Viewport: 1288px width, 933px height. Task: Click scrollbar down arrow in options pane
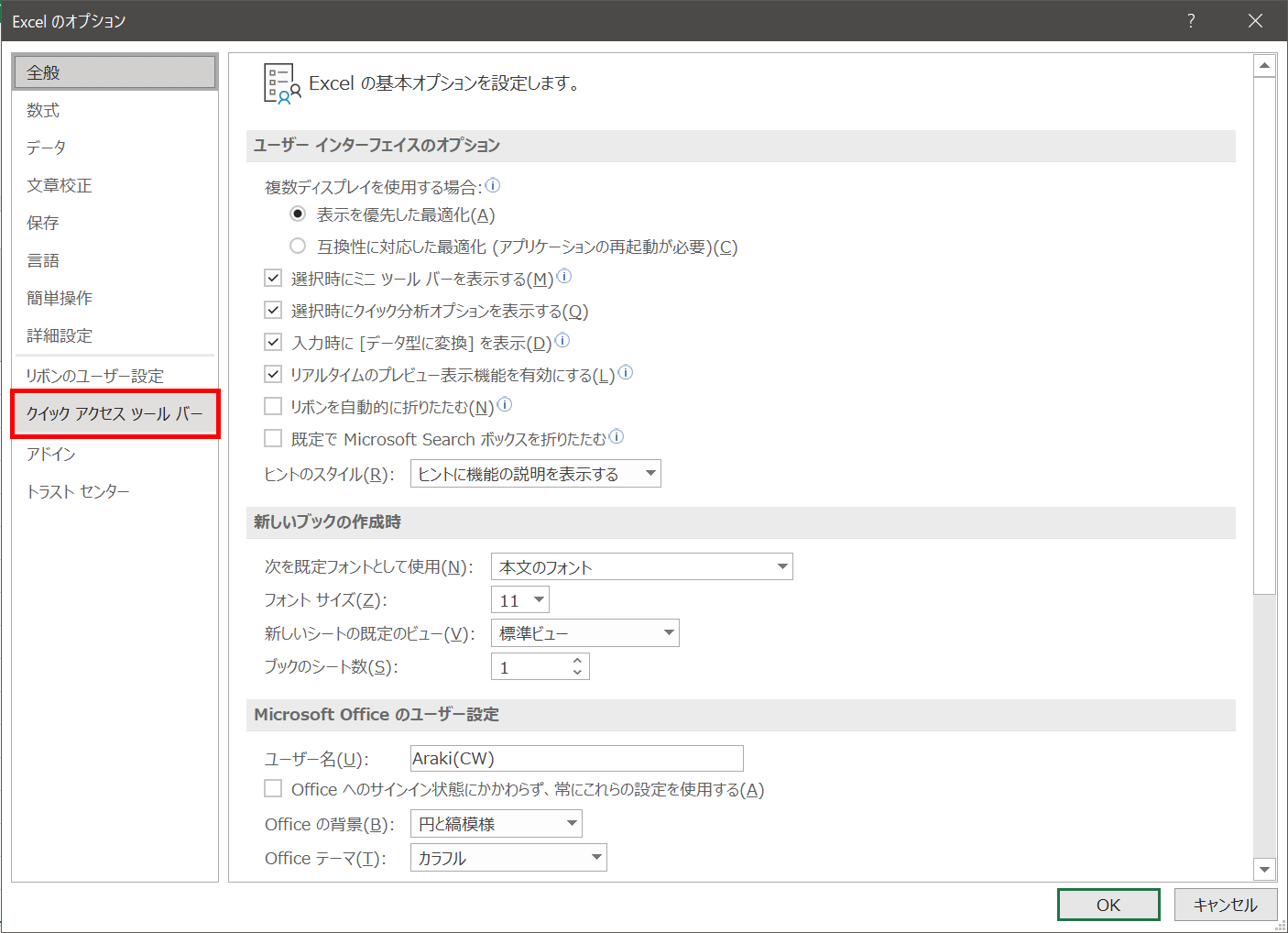[x=1264, y=869]
